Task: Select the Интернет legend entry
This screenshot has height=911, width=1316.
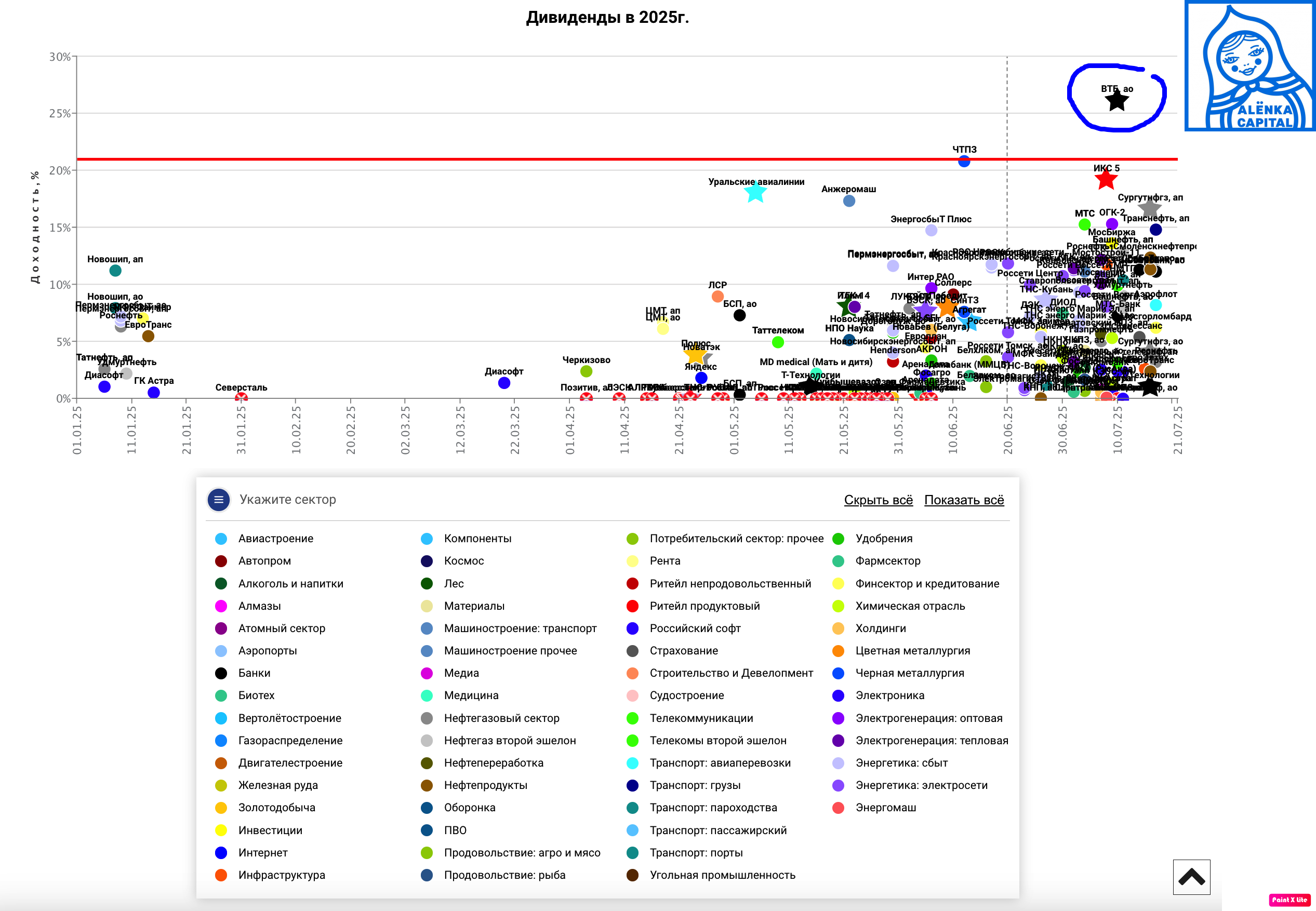Action: tap(251, 852)
